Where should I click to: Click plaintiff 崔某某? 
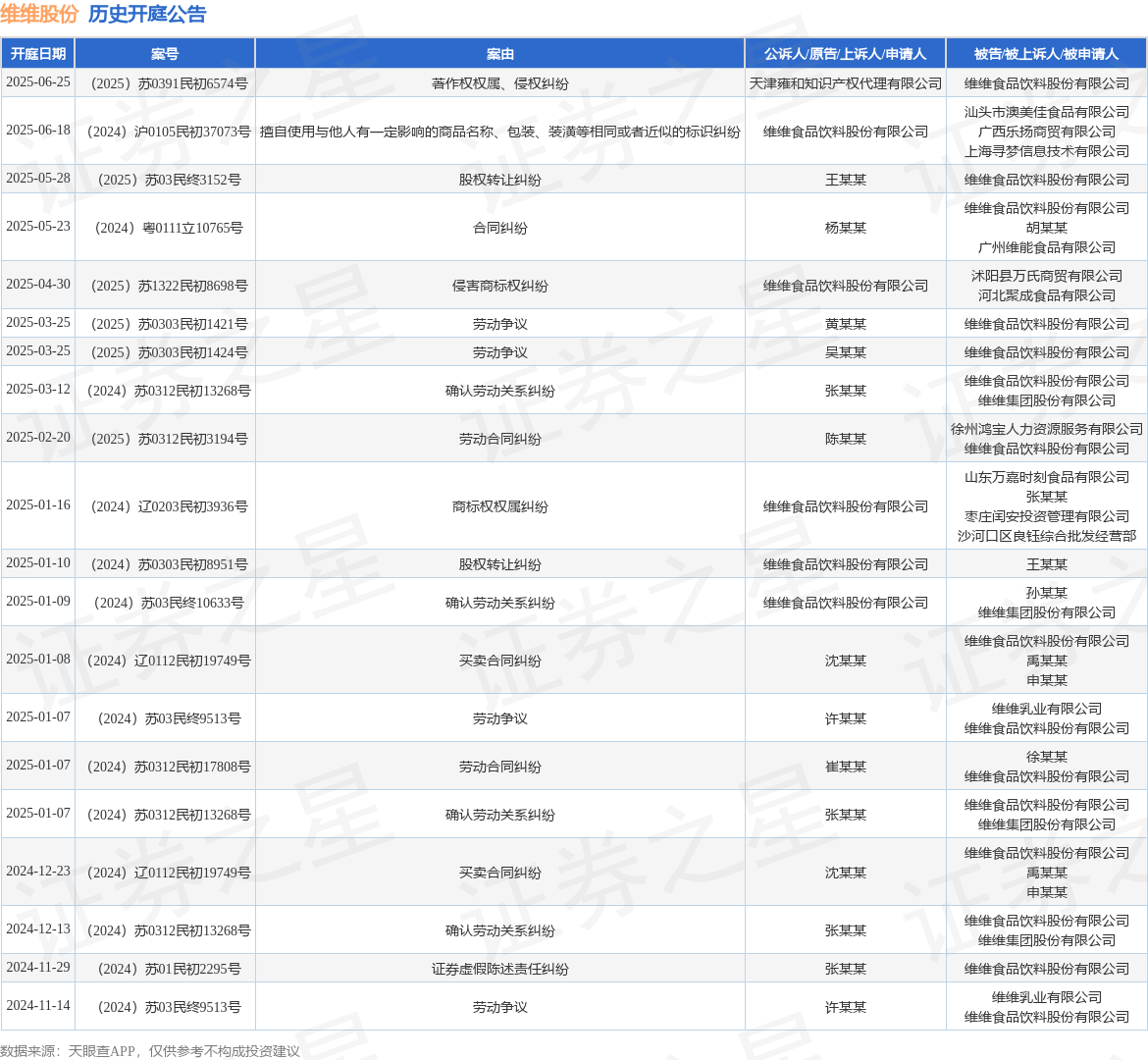click(846, 767)
